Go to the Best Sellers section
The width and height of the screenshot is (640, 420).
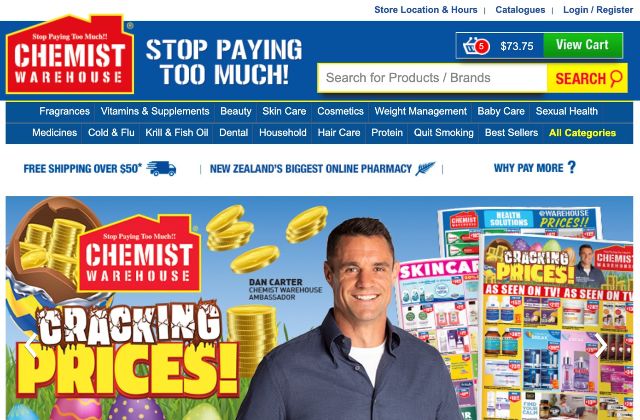tap(511, 133)
